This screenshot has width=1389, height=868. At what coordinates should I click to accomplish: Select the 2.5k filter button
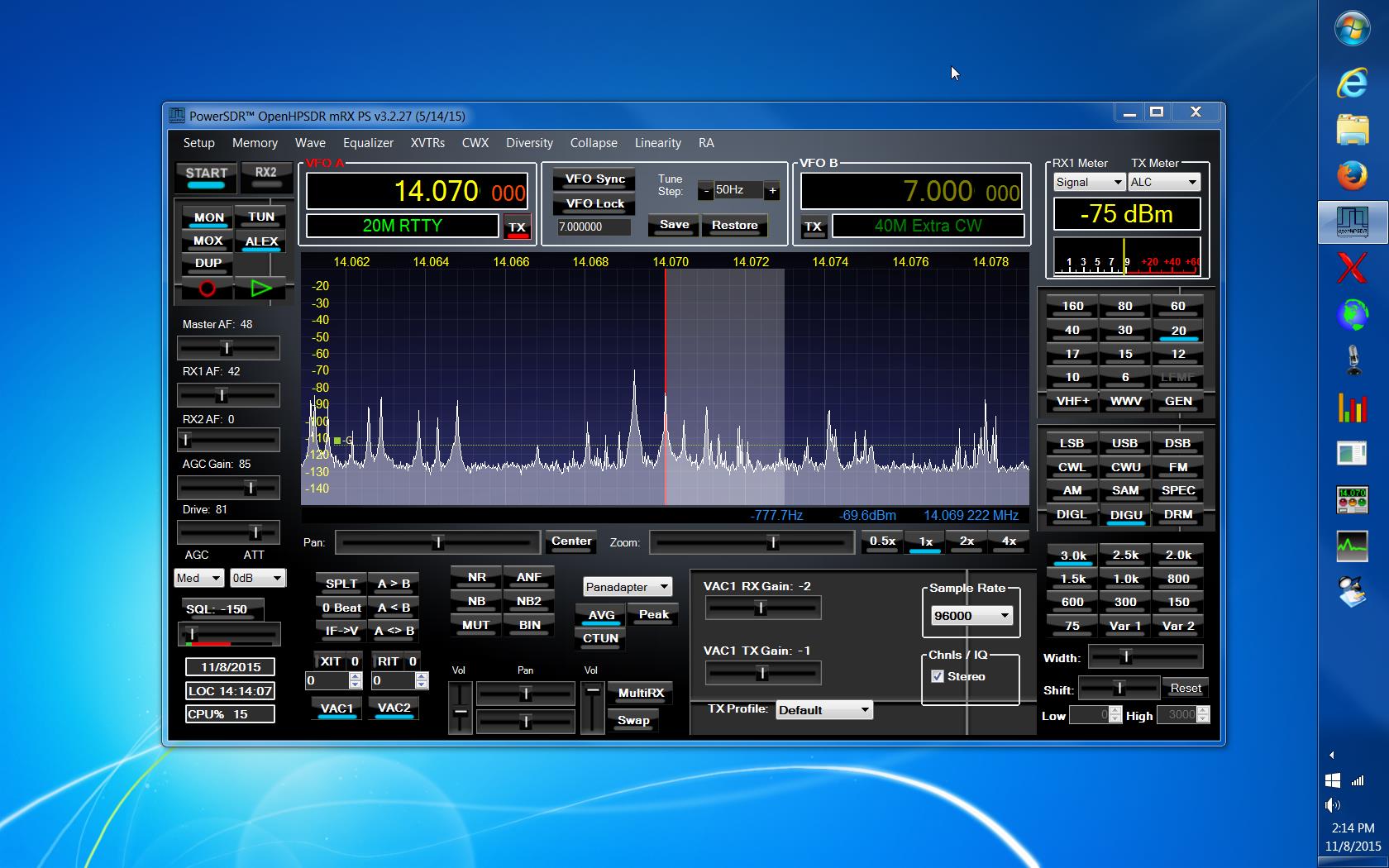[1124, 556]
